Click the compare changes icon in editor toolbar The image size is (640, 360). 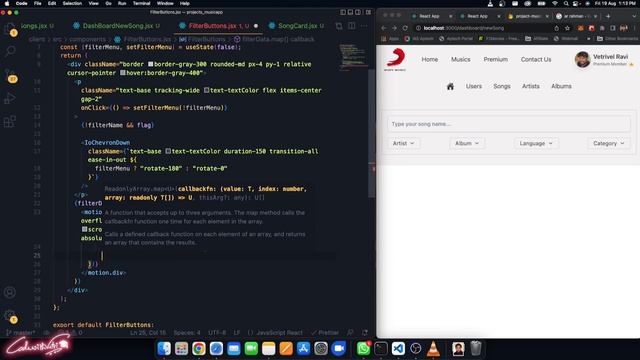coord(339,26)
